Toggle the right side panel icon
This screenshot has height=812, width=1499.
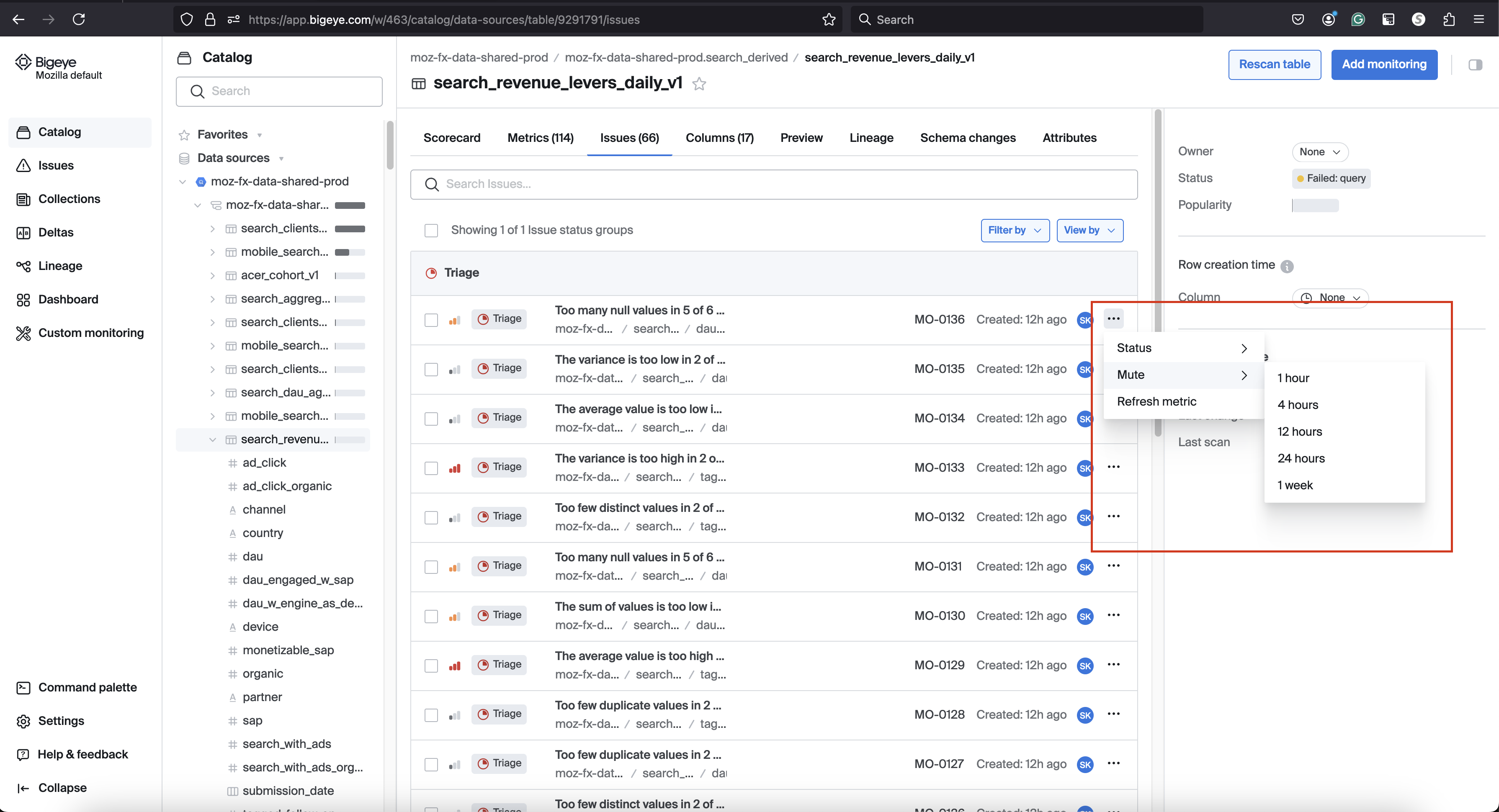click(x=1475, y=64)
